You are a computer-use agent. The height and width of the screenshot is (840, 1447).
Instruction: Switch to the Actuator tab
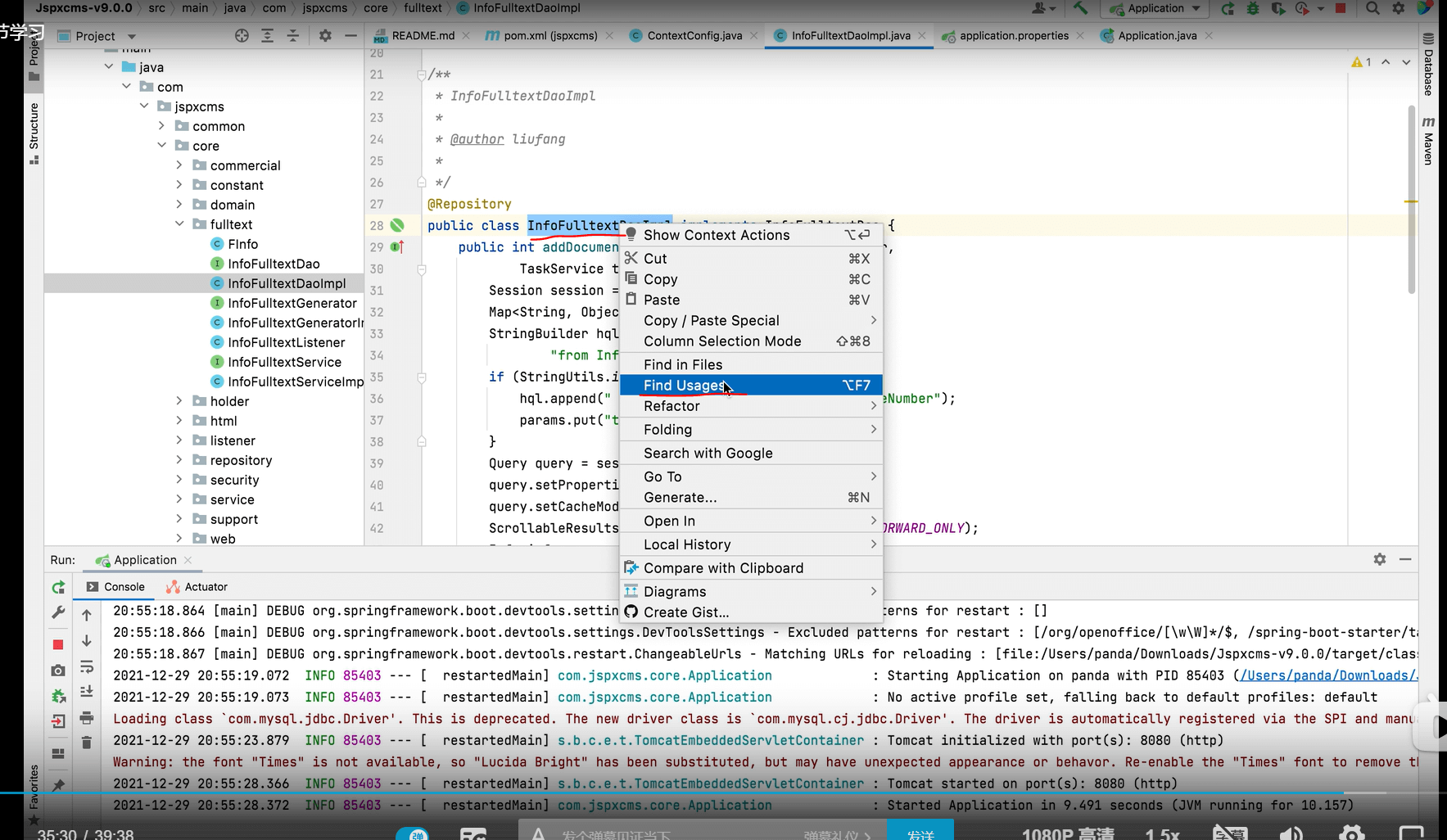tap(206, 587)
